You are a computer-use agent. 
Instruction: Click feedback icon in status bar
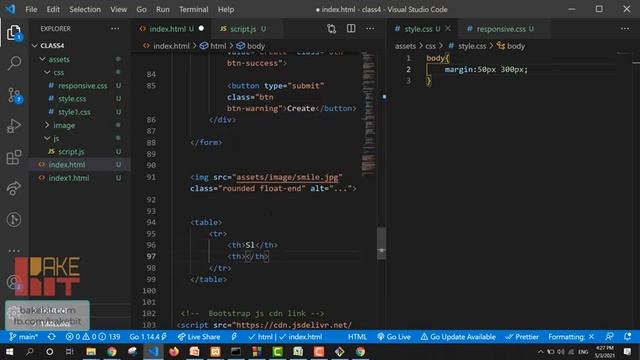click(609, 337)
